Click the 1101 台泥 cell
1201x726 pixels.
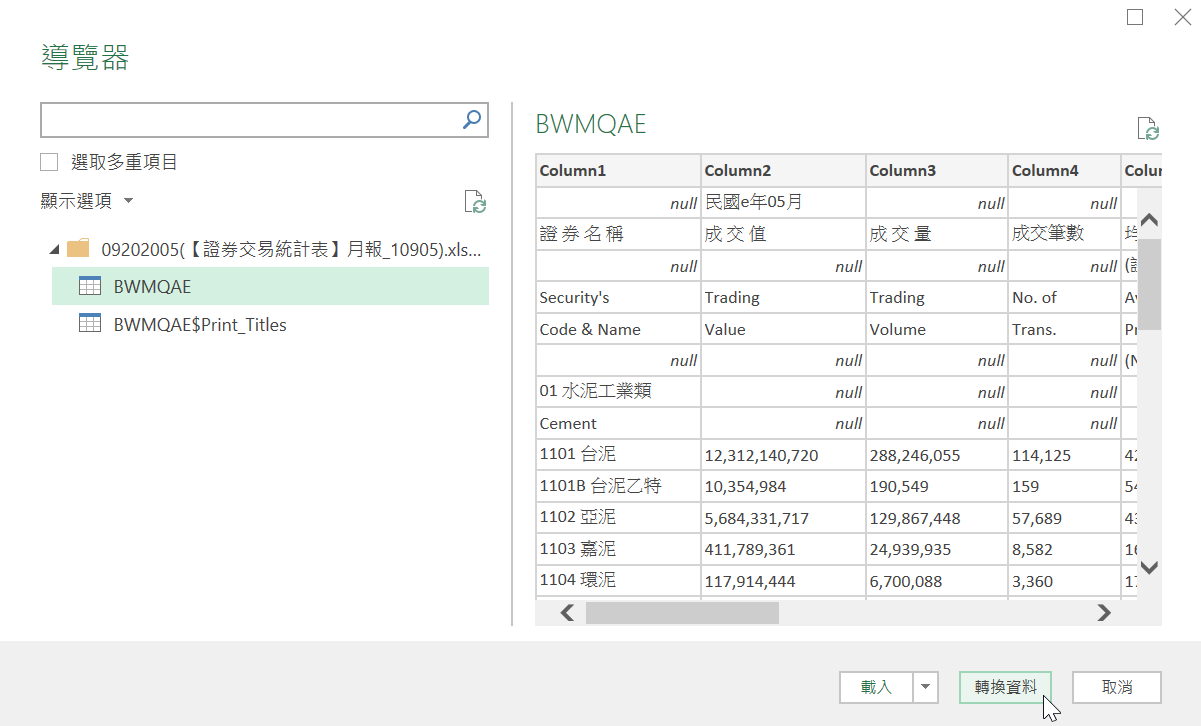click(619, 455)
